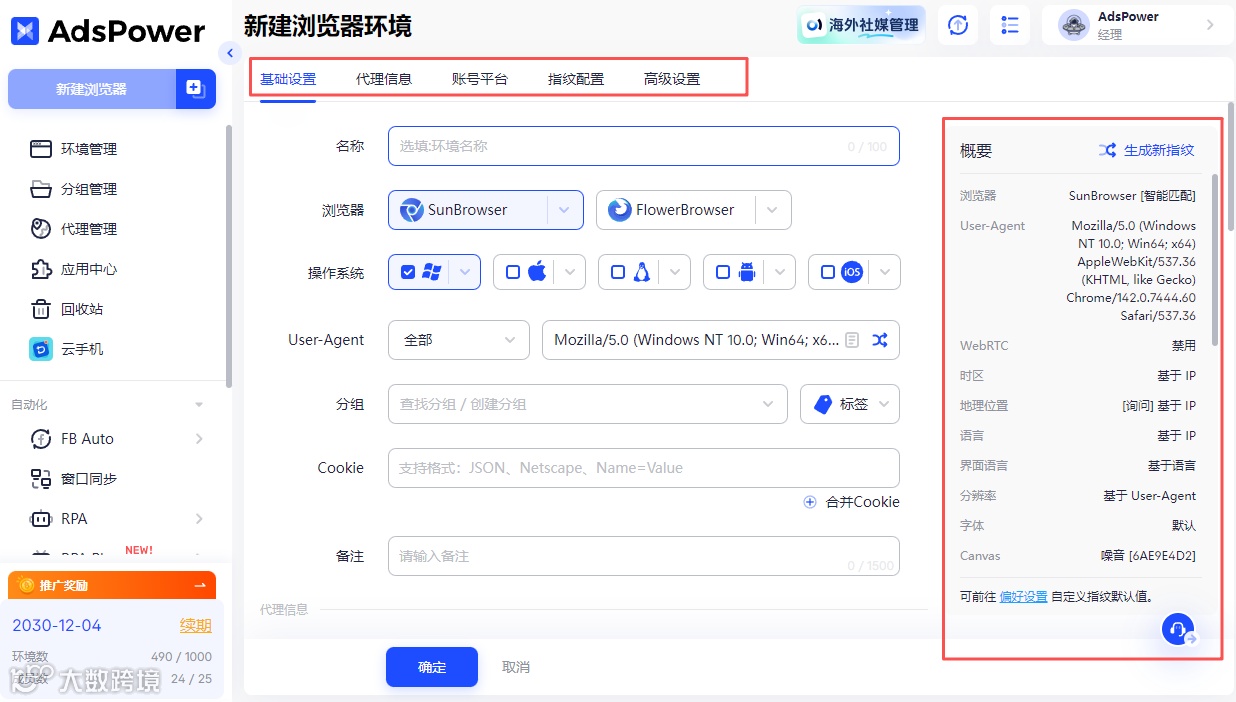Click the 取消 button
The width and height of the screenshot is (1236, 702).
[516, 667]
